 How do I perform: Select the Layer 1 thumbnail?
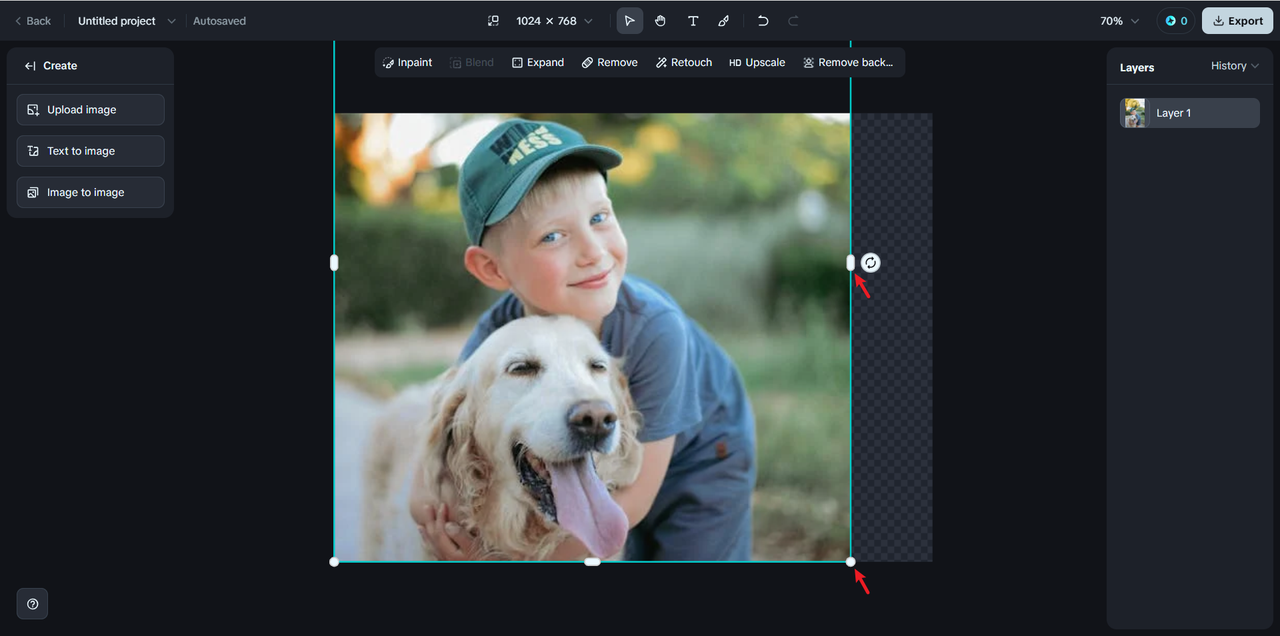(1135, 113)
